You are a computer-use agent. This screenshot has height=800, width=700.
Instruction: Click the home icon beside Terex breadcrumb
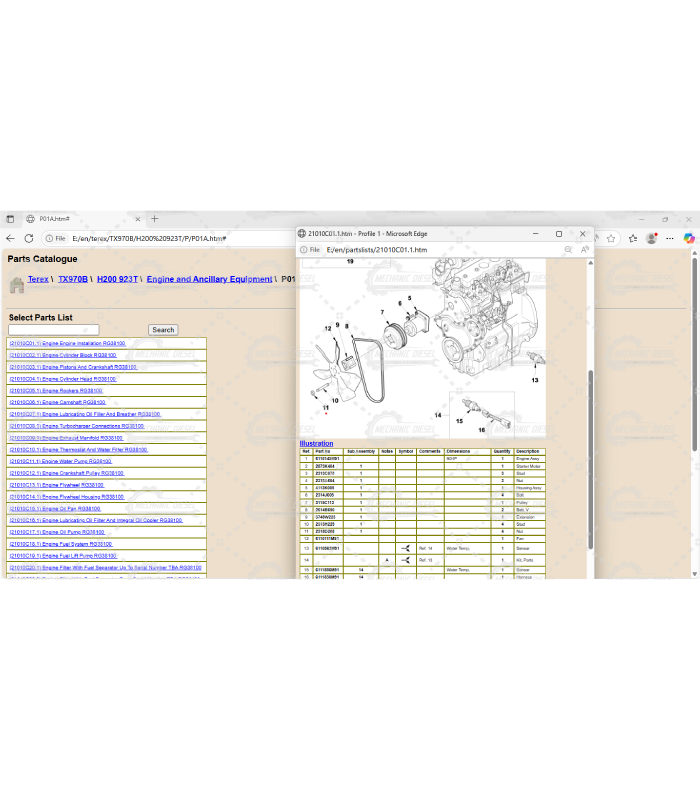pos(16,285)
